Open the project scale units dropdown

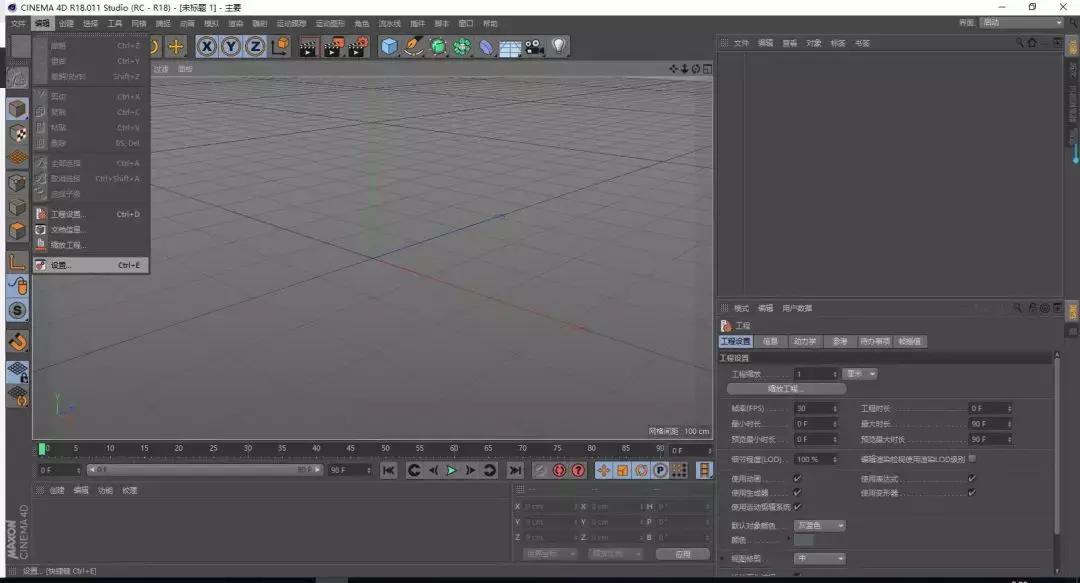(861, 374)
